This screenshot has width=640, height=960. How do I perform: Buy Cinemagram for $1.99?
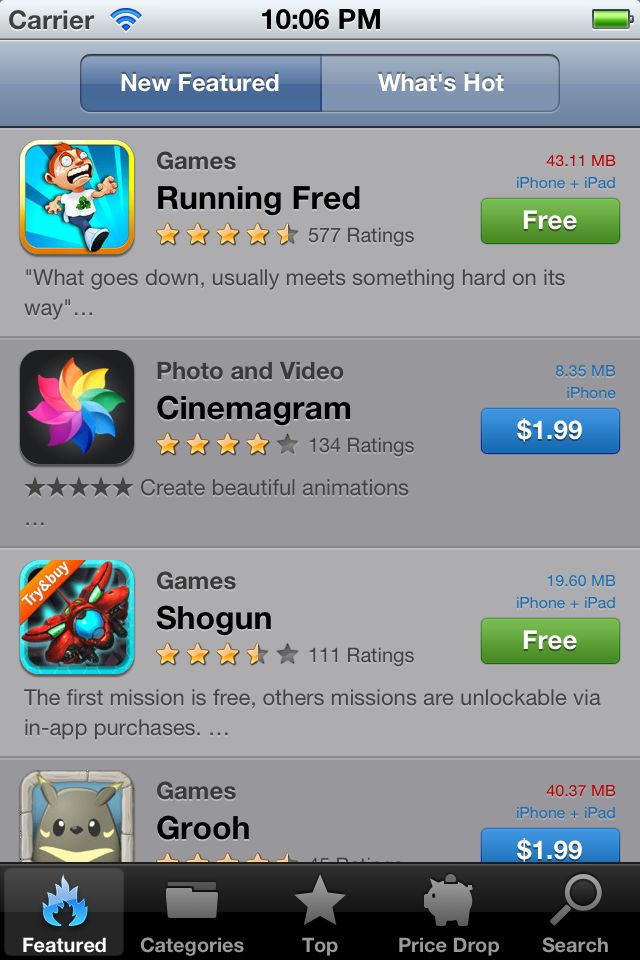[550, 430]
